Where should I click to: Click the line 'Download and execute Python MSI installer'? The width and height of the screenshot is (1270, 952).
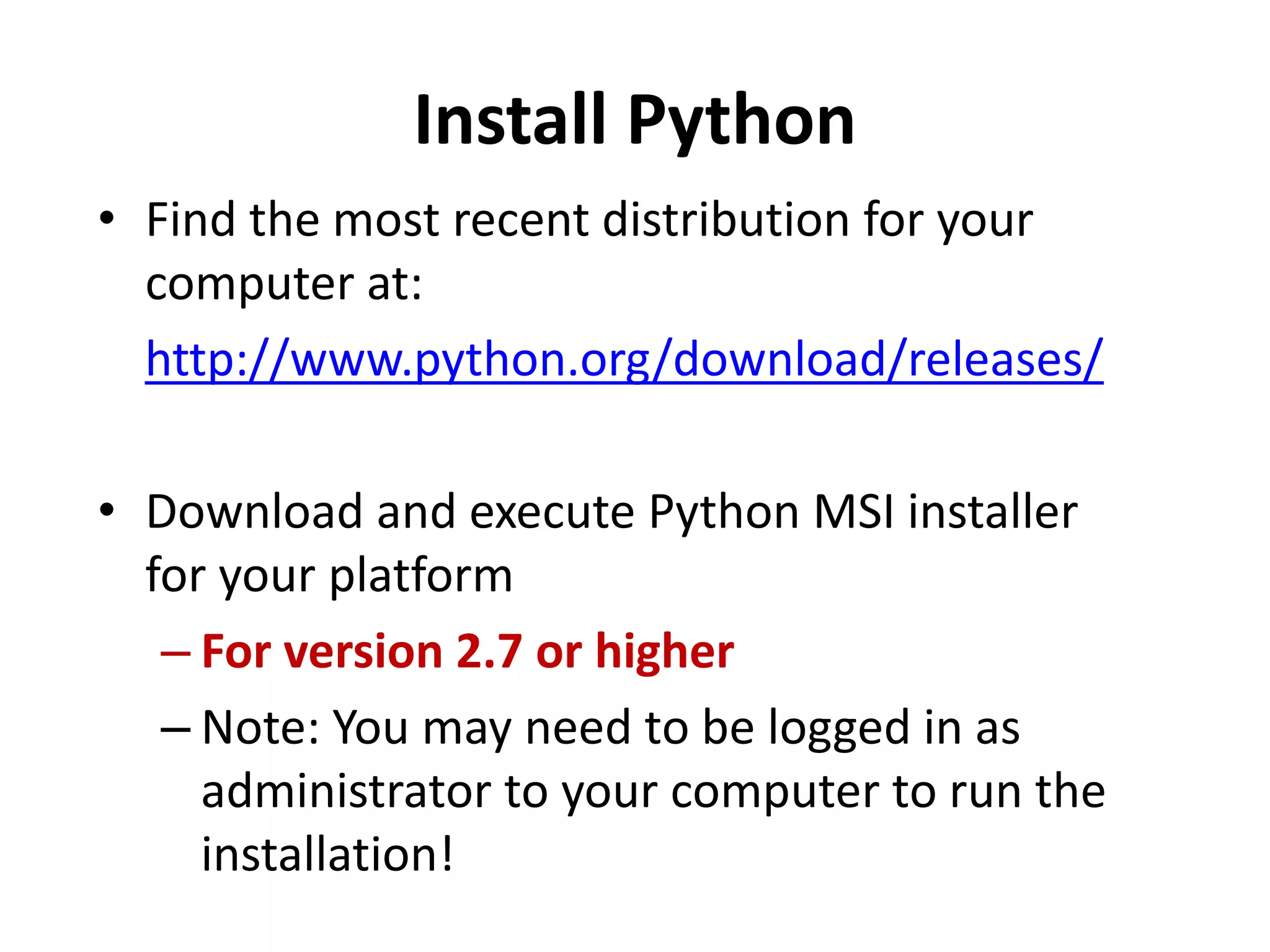point(611,512)
